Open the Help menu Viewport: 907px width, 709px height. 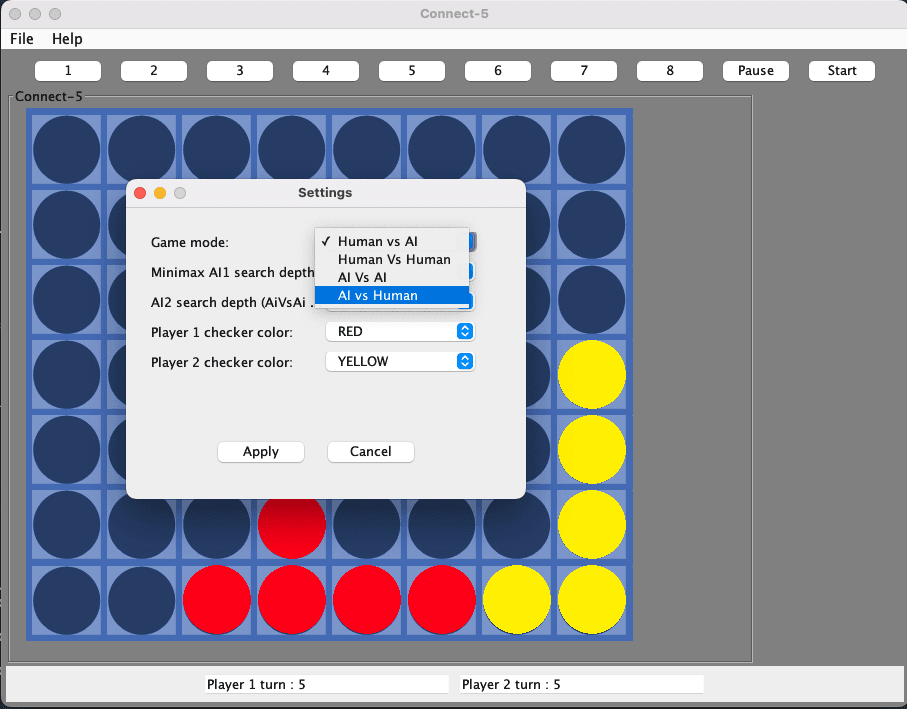pyautogui.click(x=66, y=39)
